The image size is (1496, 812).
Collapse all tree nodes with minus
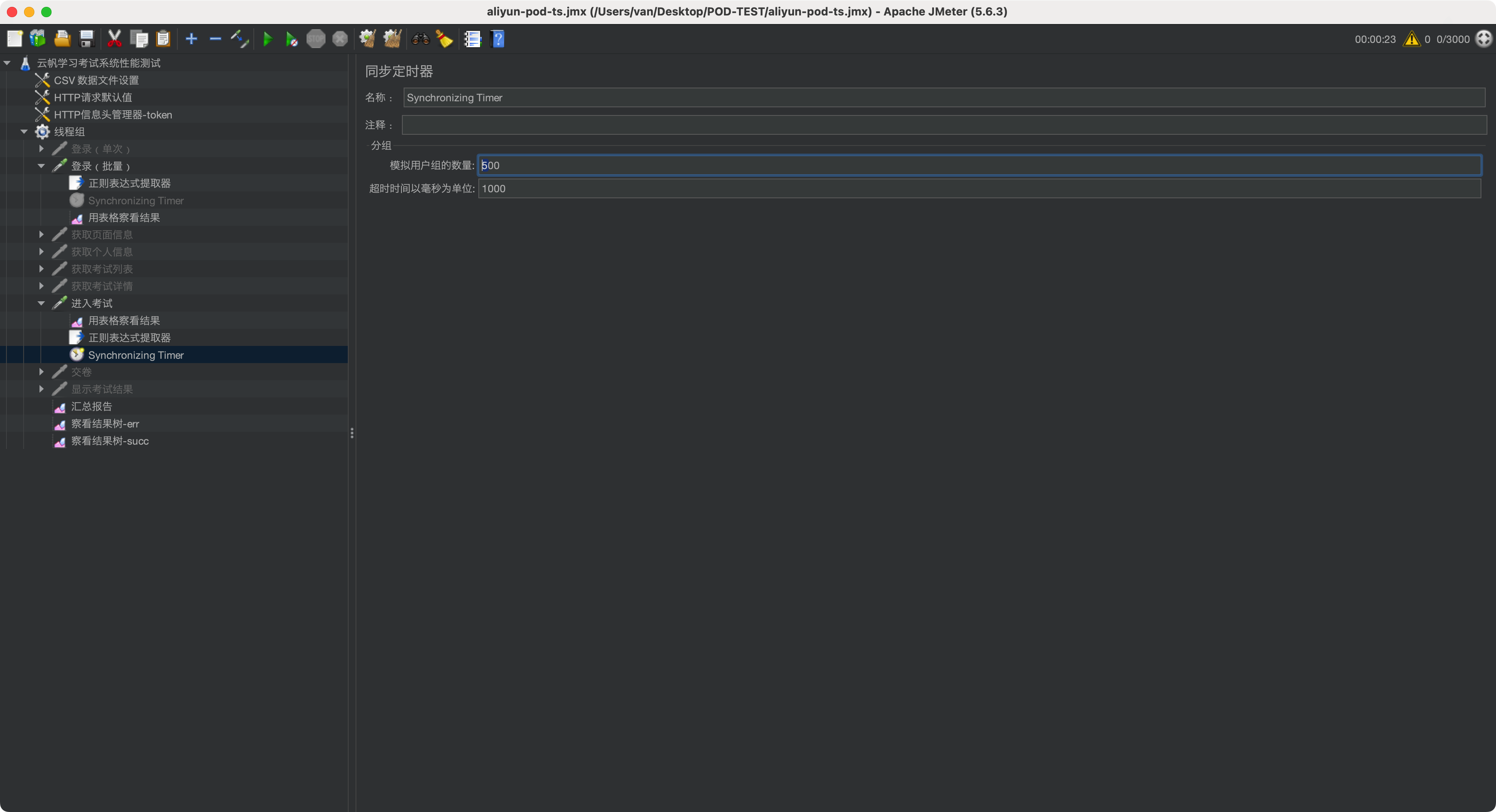coord(216,39)
